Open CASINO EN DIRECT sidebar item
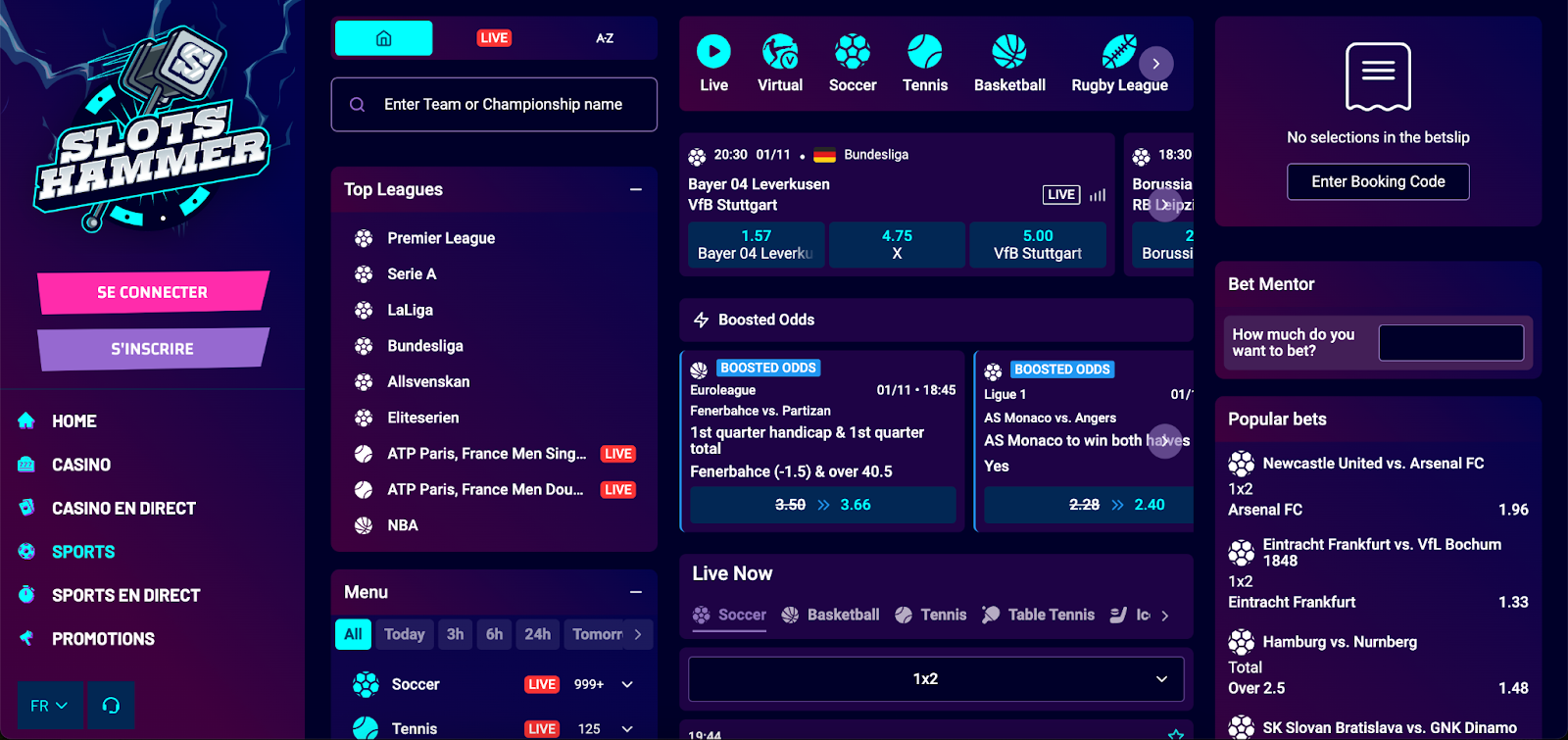The height and width of the screenshot is (740, 1568). [x=123, y=508]
